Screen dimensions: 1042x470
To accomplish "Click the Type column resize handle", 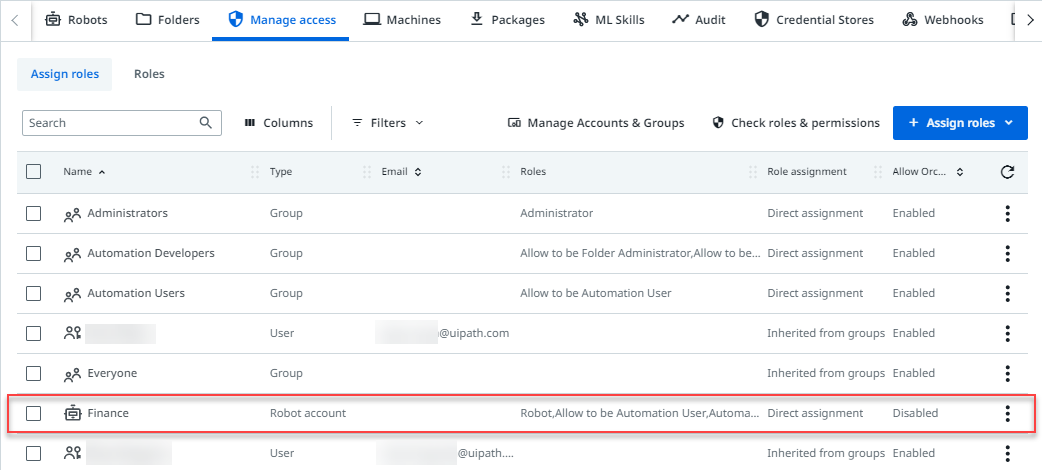I will (367, 172).
